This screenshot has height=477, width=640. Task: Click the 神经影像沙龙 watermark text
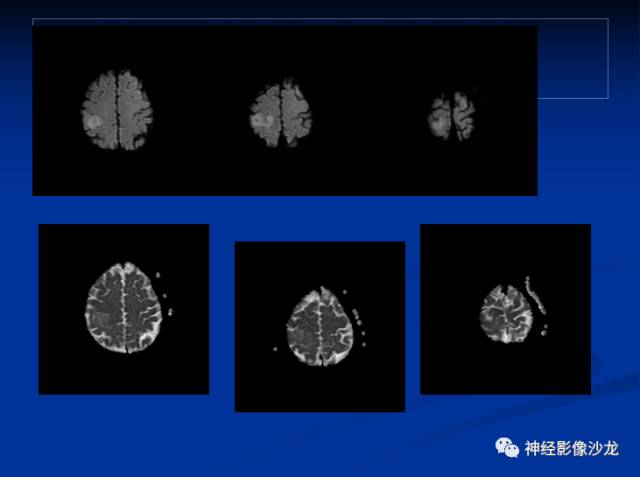[x=571, y=448]
